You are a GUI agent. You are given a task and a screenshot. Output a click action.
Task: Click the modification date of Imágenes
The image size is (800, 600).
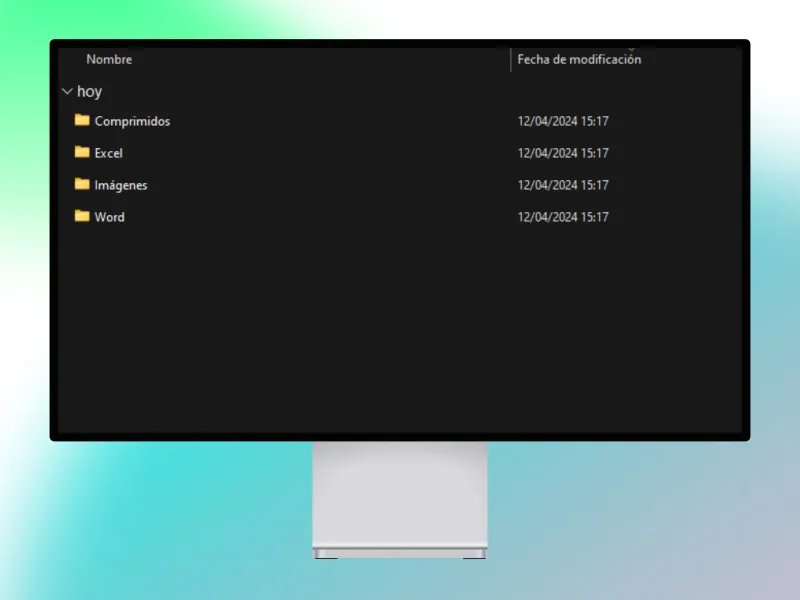click(x=563, y=185)
